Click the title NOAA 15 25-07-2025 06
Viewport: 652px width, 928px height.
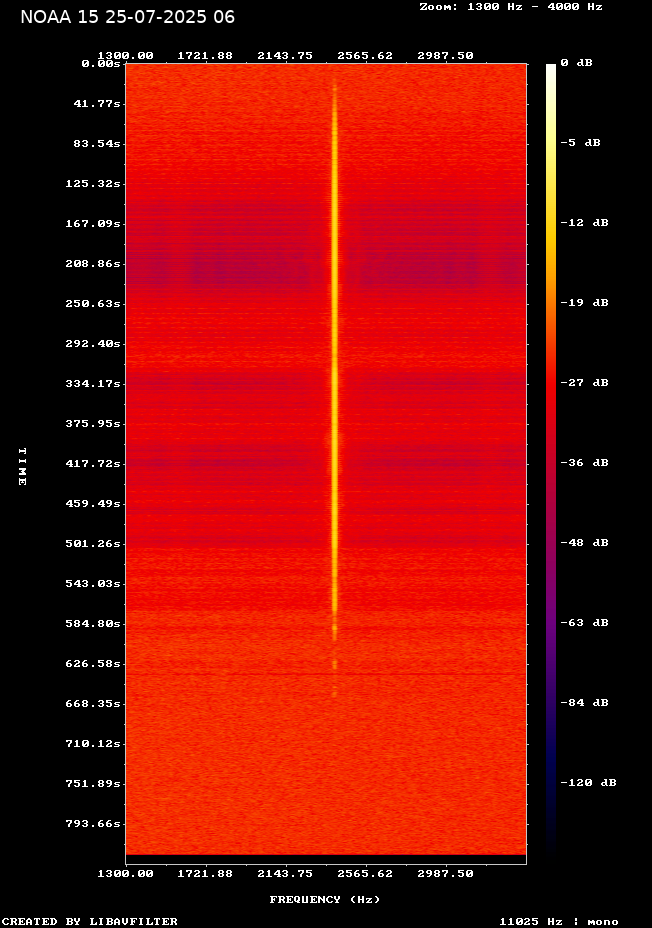click(x=127, y=17)
